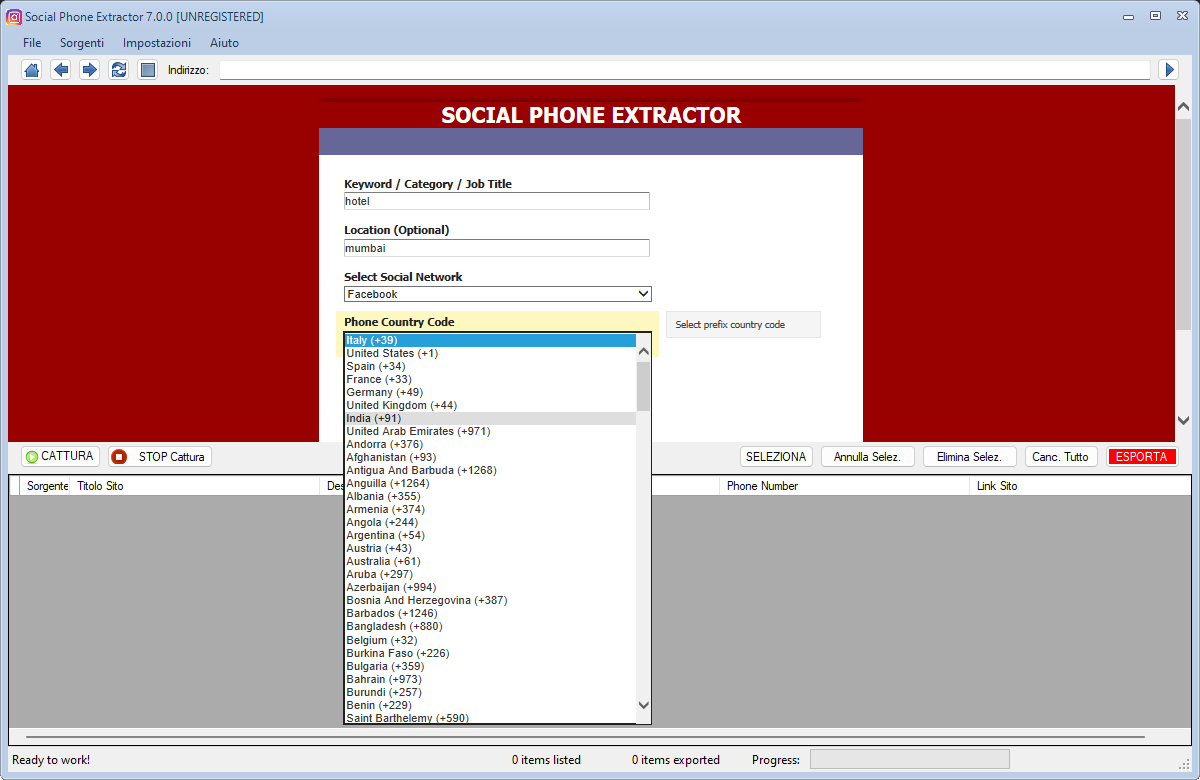Choose Spain (+34) country code
The width and height of the screenshot is (1200, 780).
pos(490,366)
